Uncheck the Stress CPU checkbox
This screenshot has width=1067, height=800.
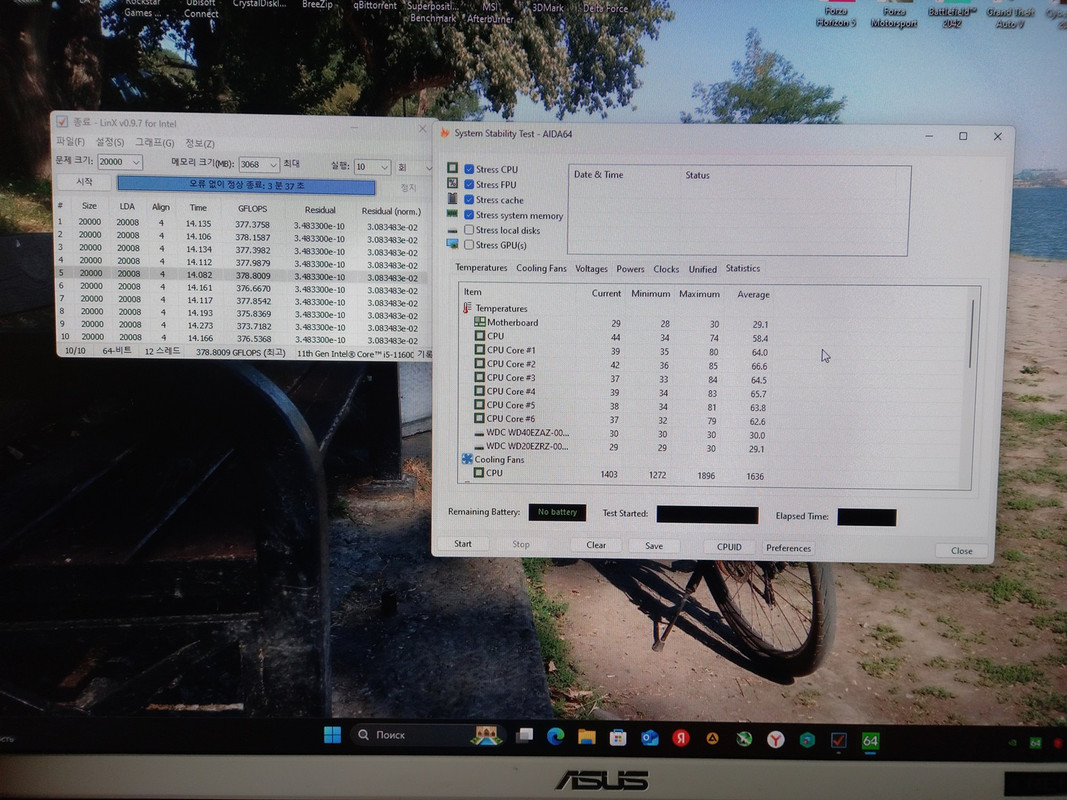point(469,169)
